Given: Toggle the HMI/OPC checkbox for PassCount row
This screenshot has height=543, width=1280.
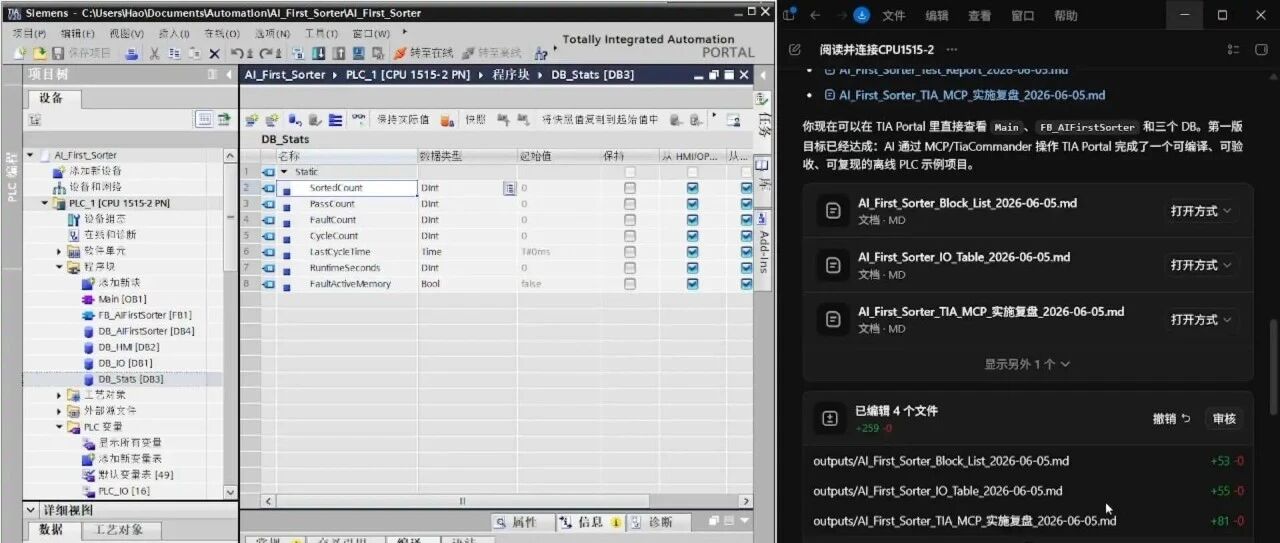Looking at the screenshot, I should point(692,204).
